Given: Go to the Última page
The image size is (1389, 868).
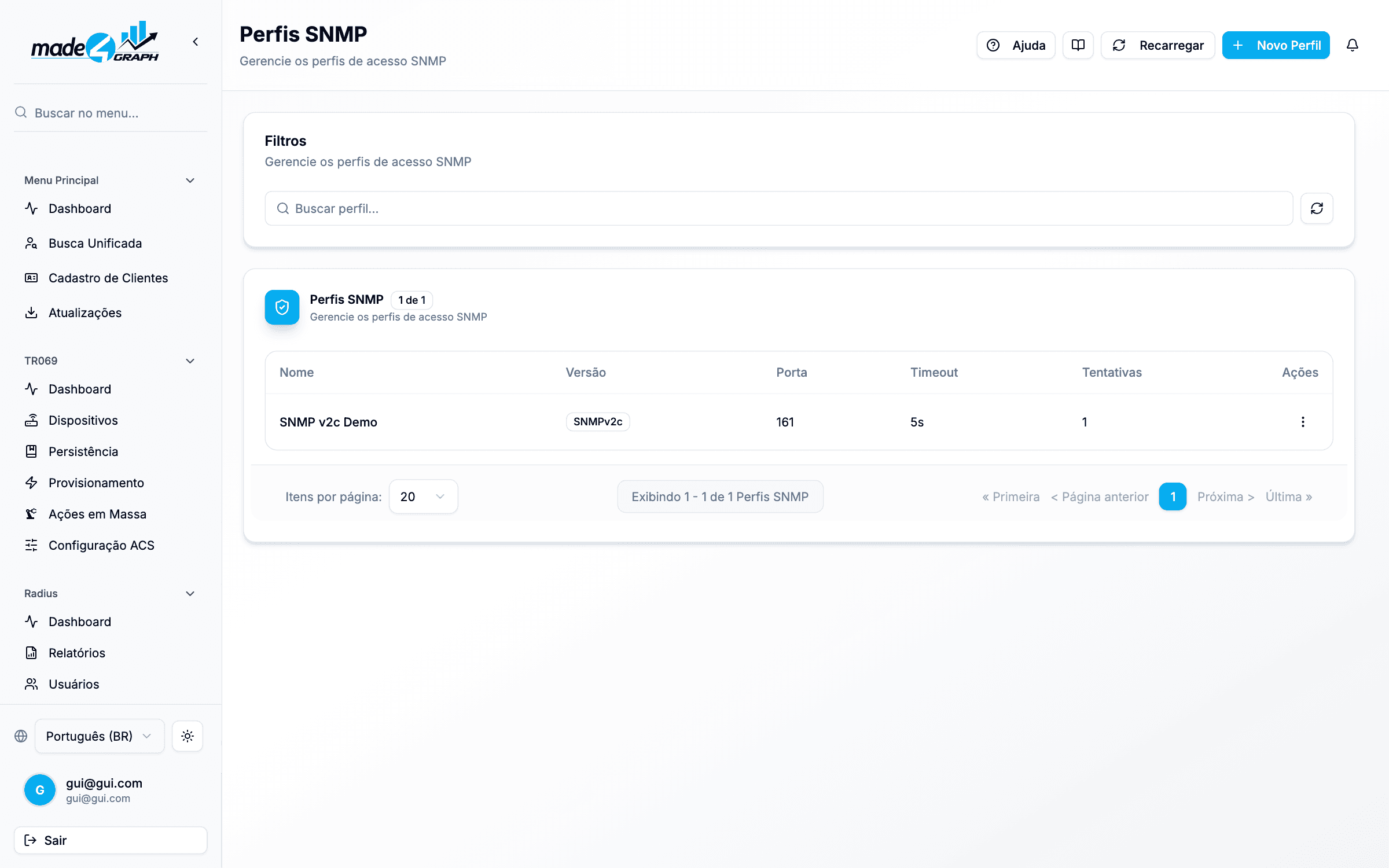Looking at the screenshot, I should tap(1289, 496).
